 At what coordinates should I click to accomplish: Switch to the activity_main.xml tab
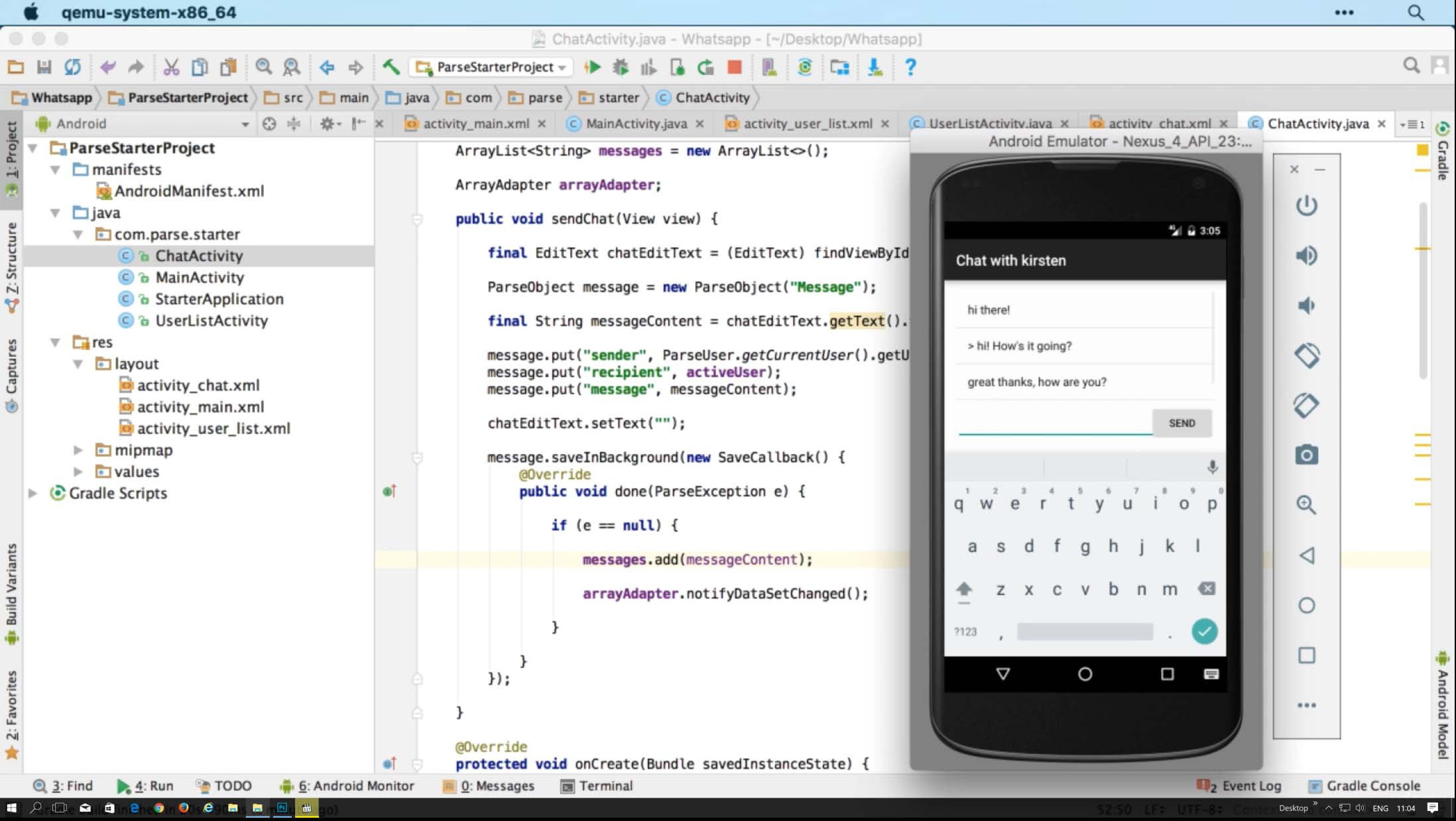pos(476,124)
